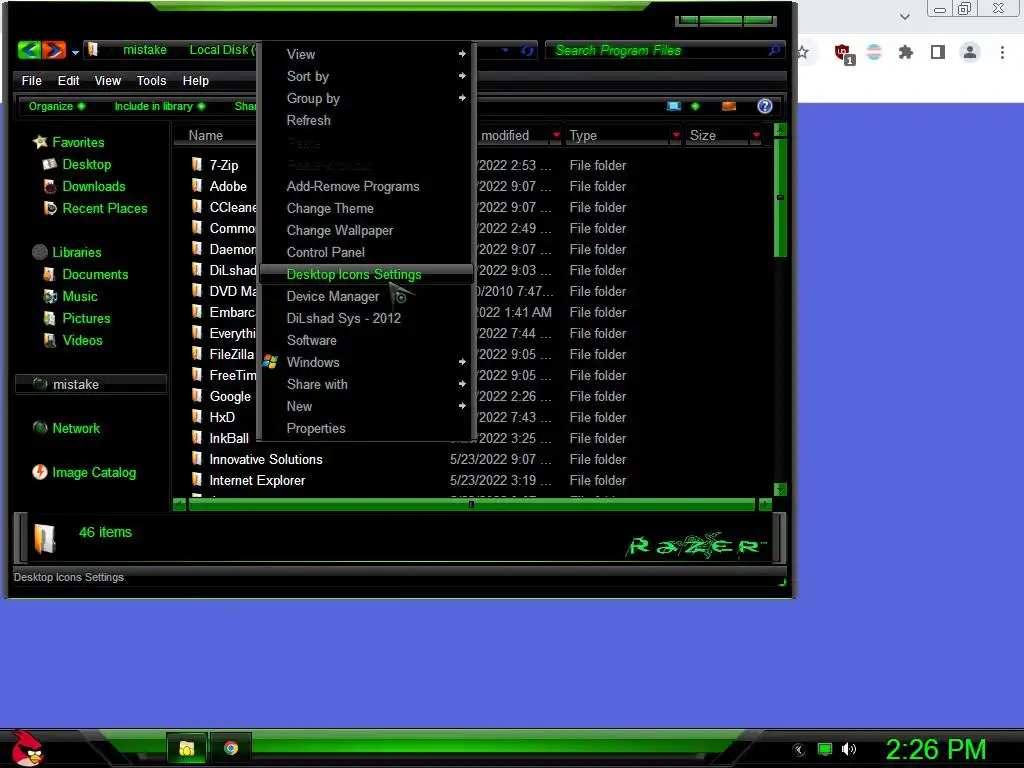Viewport: 1024px width, 768px height.
Task: Open the Help menu
Action: click(195, 80)
